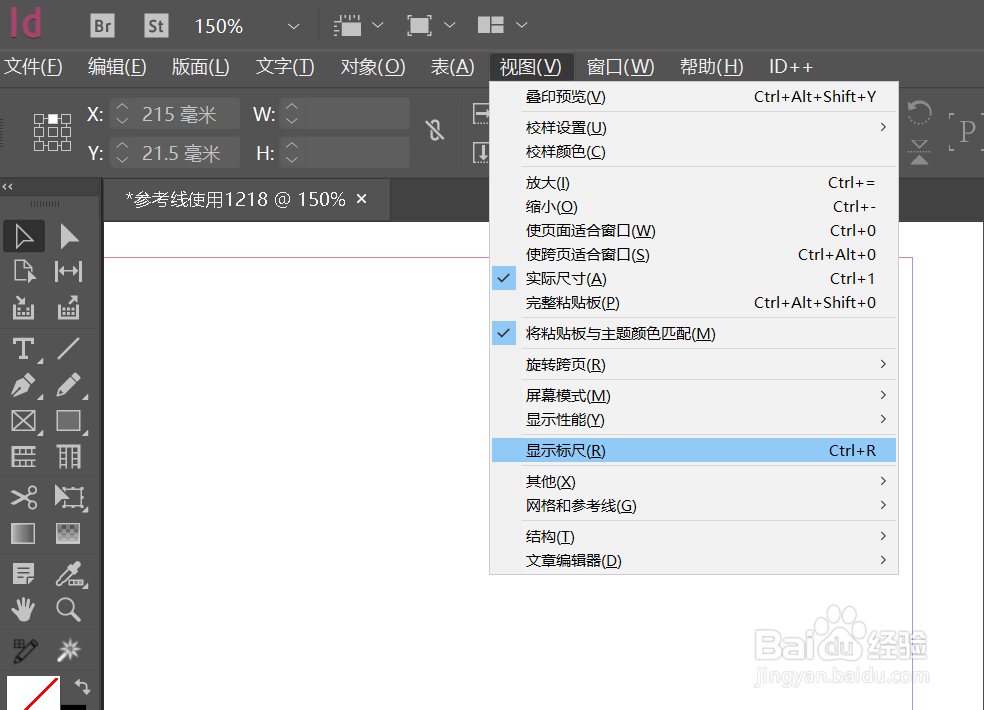
Task: Choose 放大(I) zoom in item
Action: click(x=693, y=183)
